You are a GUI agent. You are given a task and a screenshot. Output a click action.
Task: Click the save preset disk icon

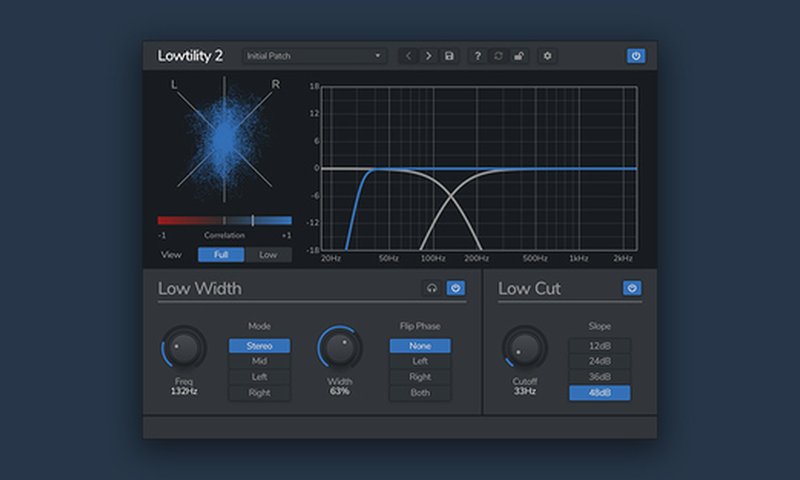[449, 56]
